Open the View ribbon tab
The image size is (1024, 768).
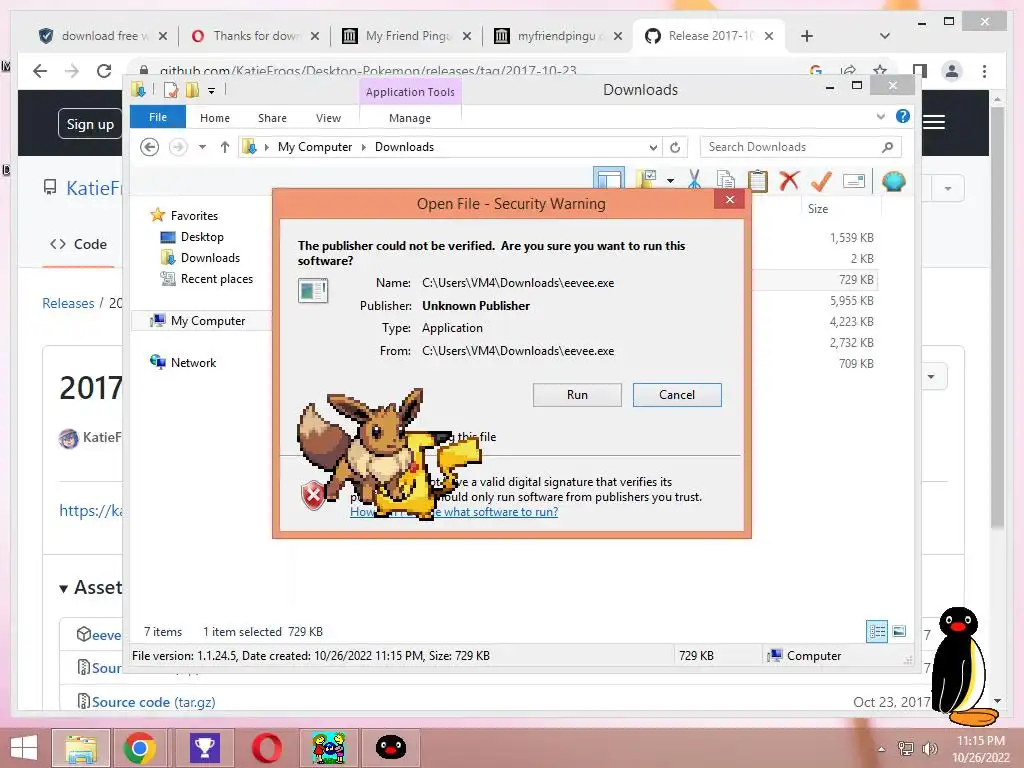[328, 118]
